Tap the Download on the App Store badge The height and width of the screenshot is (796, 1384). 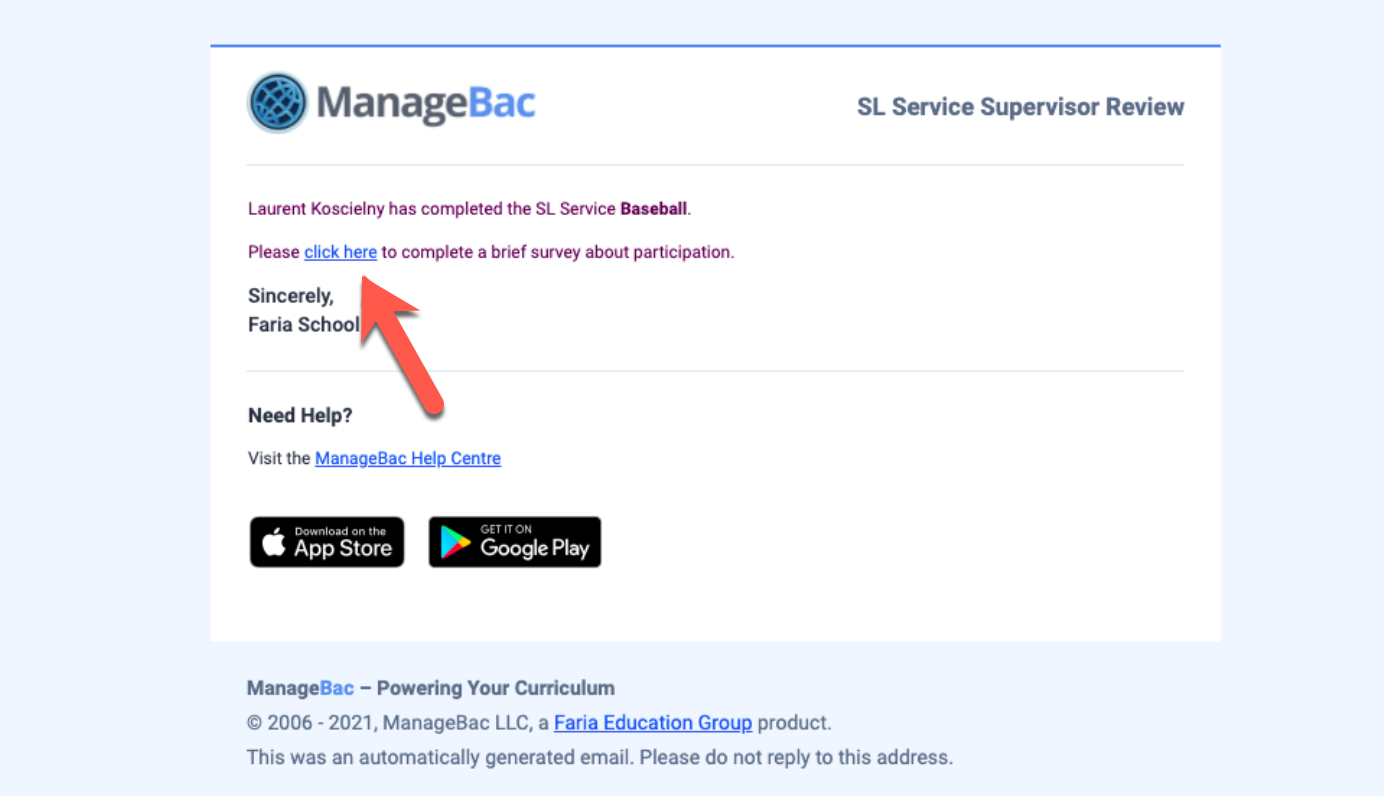[327, 542]
